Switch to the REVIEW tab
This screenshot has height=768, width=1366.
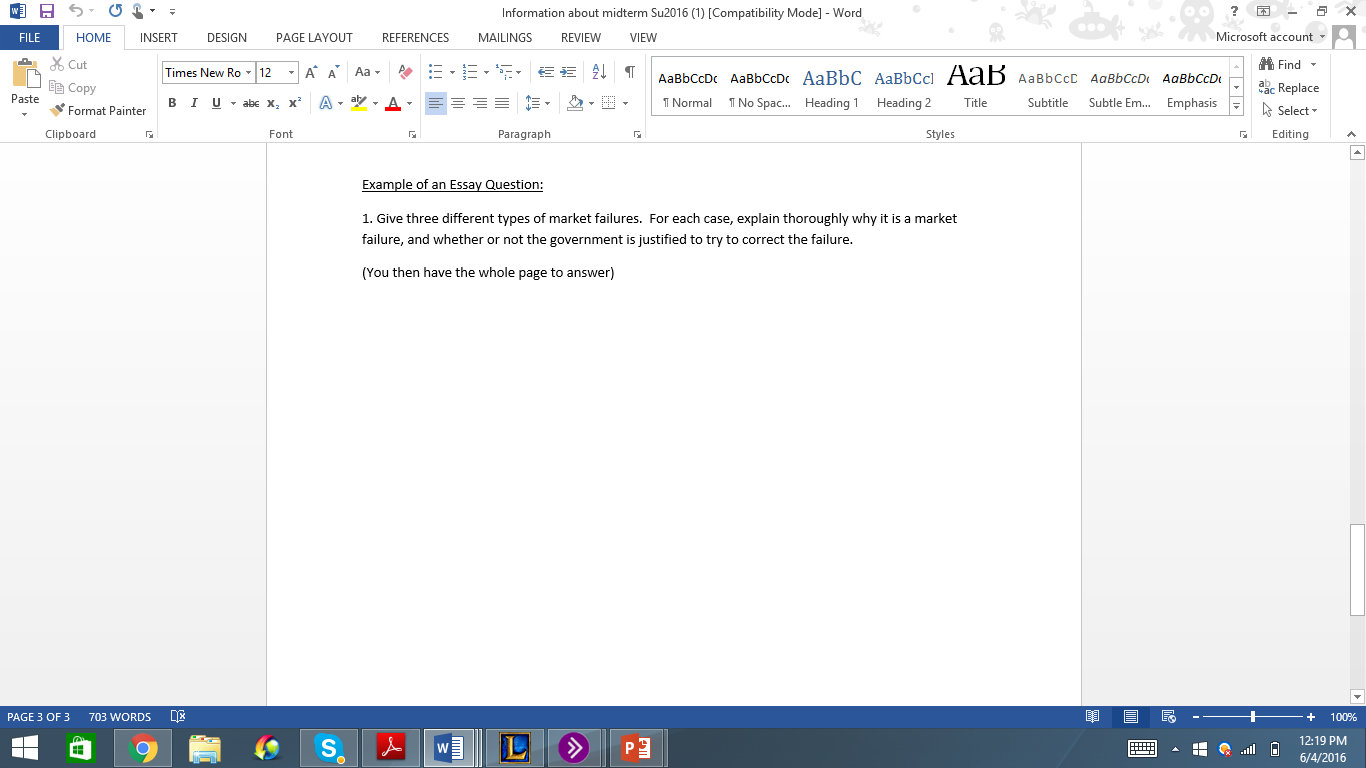tap(581, 38)
